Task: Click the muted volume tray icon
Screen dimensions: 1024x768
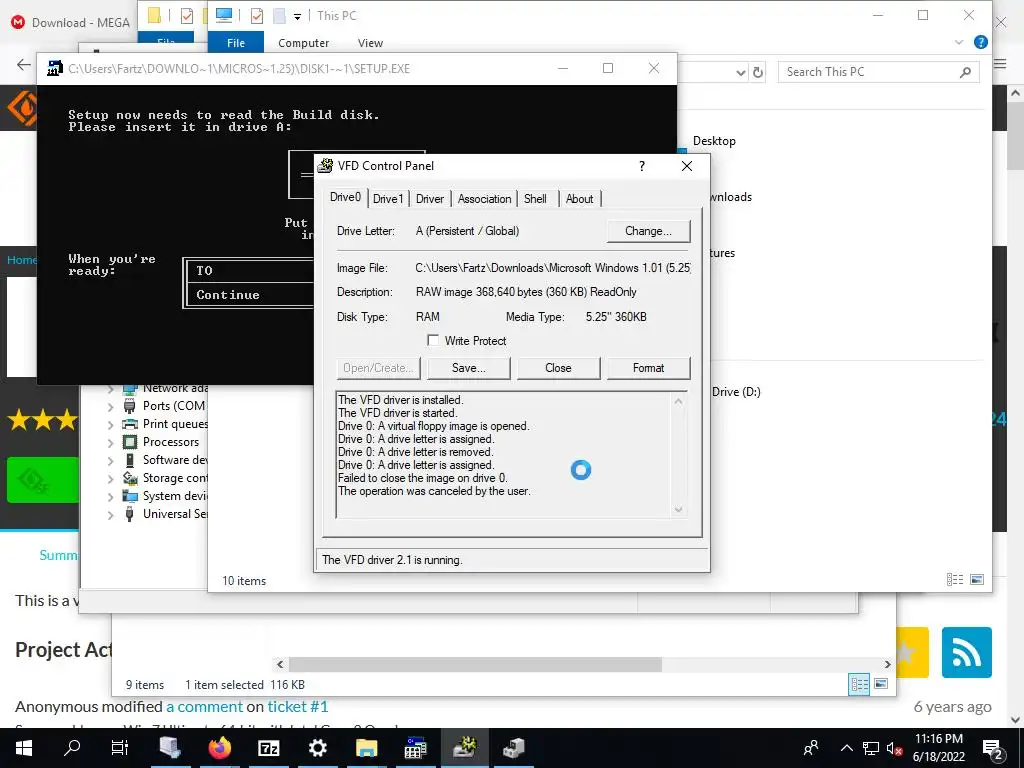Action: 894,748
